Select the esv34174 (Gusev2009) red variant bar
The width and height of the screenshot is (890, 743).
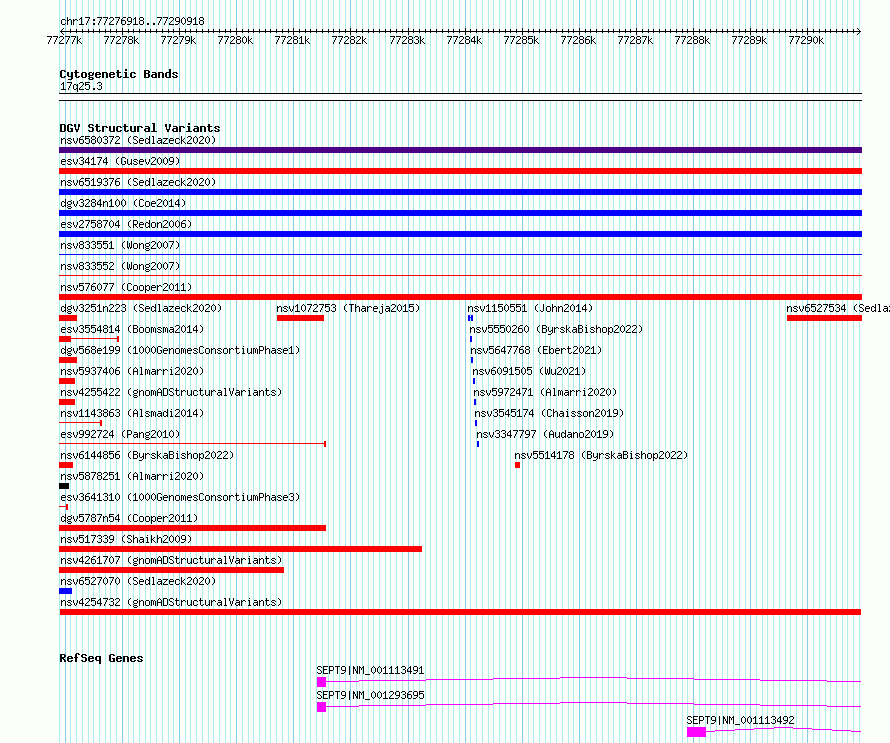click(x=460, y=171)
